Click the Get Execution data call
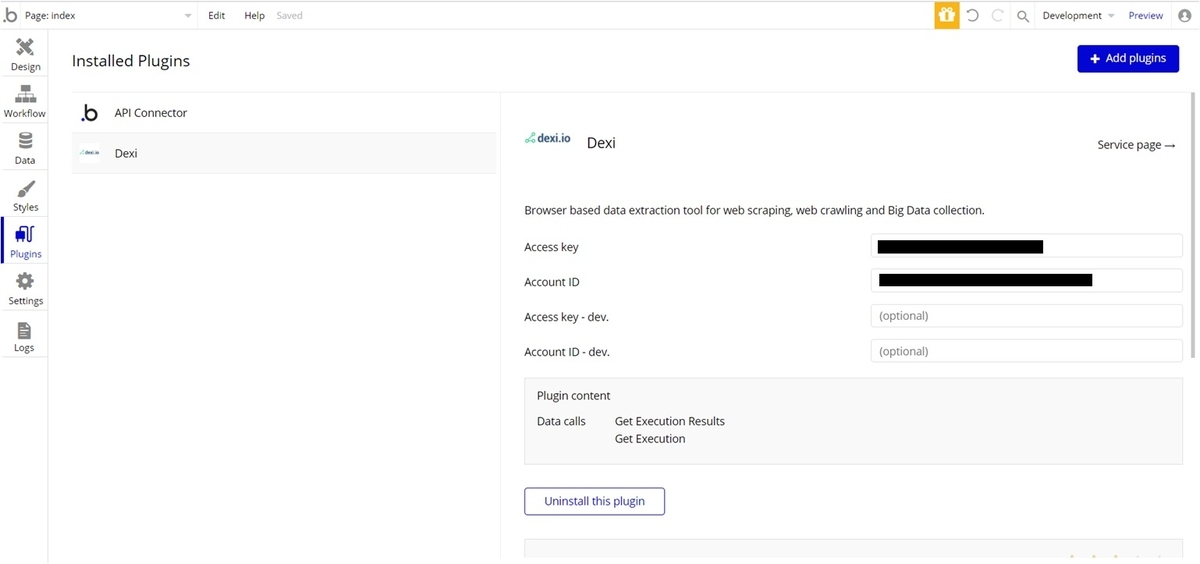Image resolution: width=1200 pixels, height=564 pixels. click(x=650, y=439)
